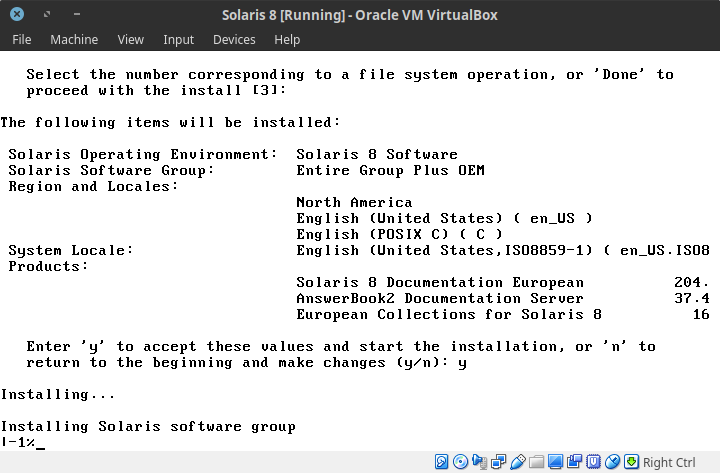Minimize the VirtualBox window
This screenshot has width=720, height=473.
click(77, 14)
